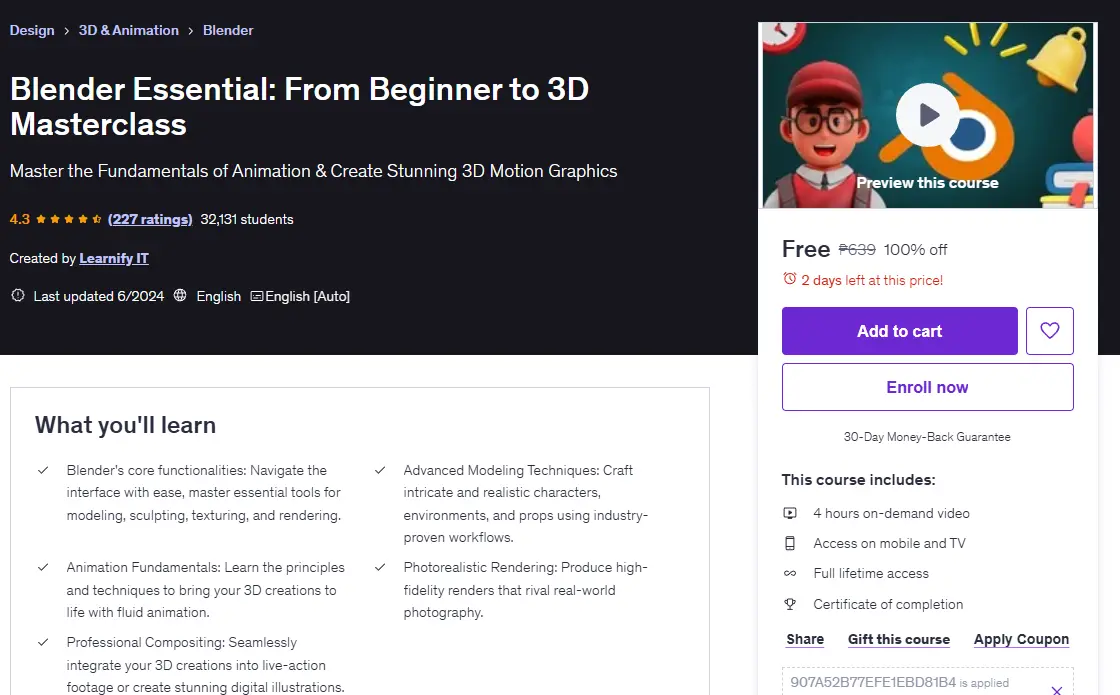Click Gift this course
This screenshot has height=695, width=1120.
[899, 639]
